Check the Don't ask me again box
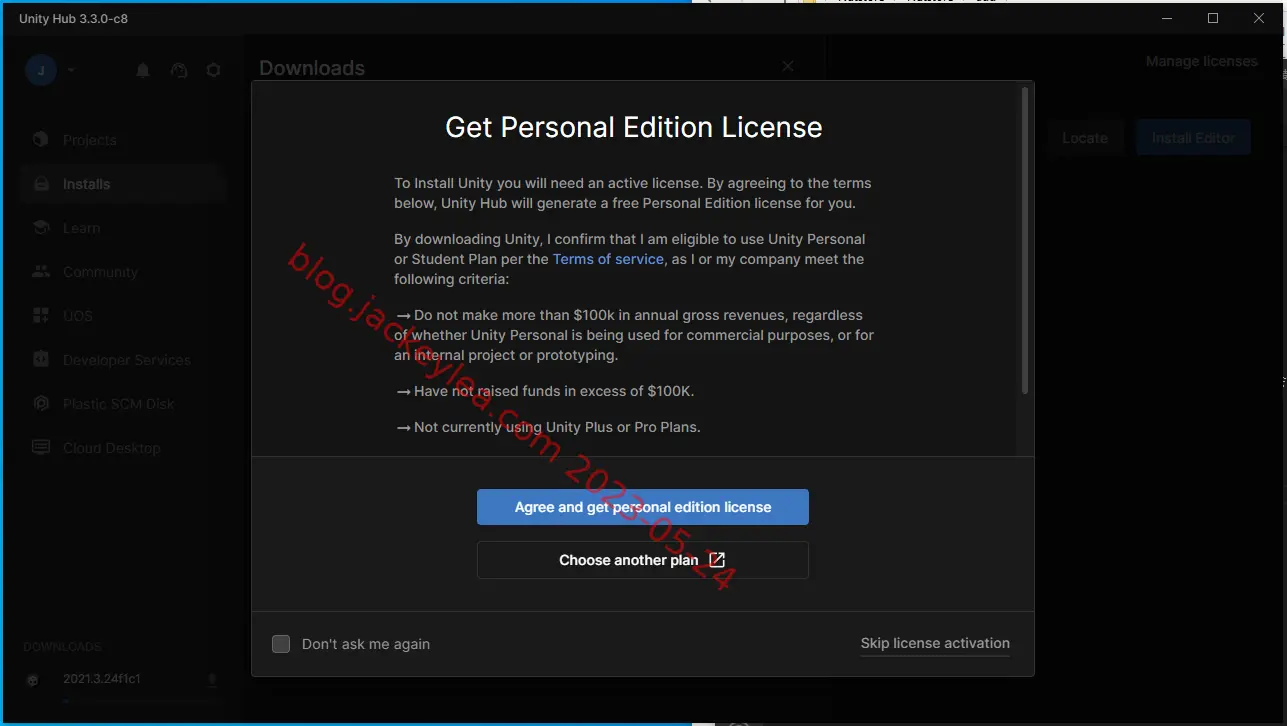Image resolution: width=1287 pixels, height=726 pixels. [281, 644]
